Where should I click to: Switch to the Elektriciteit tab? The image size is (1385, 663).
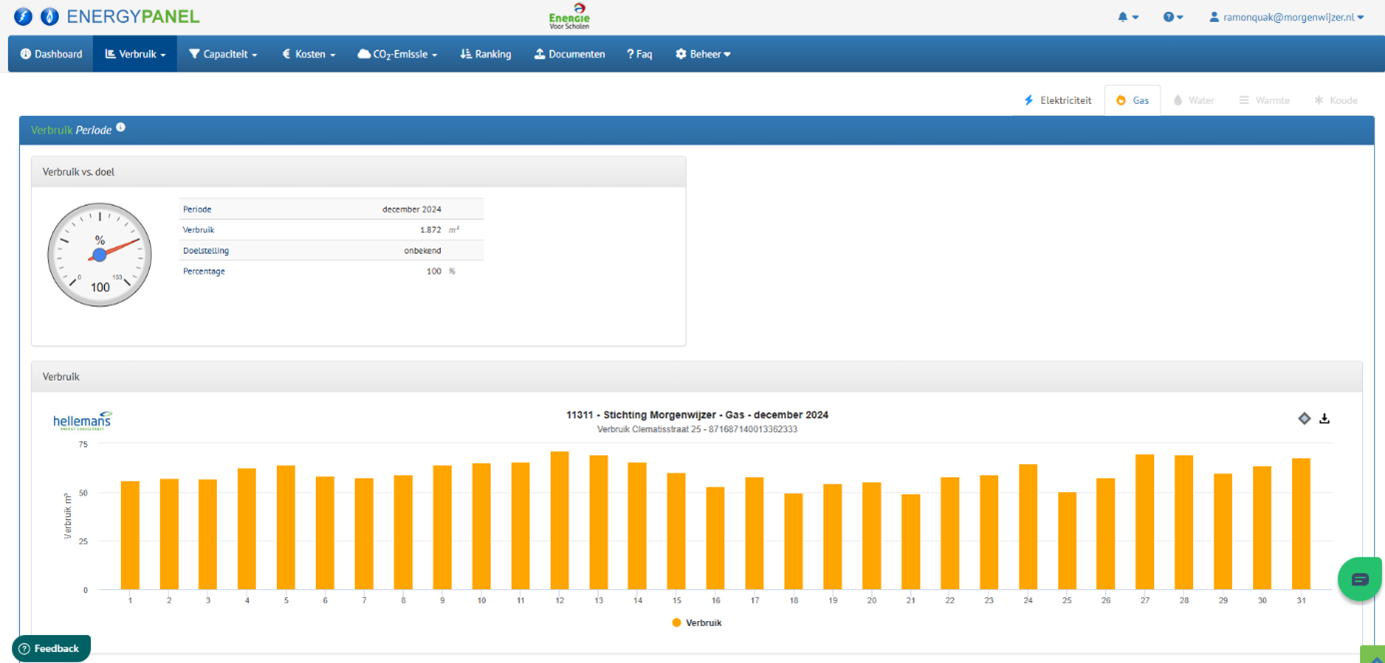click(1057, 100)
